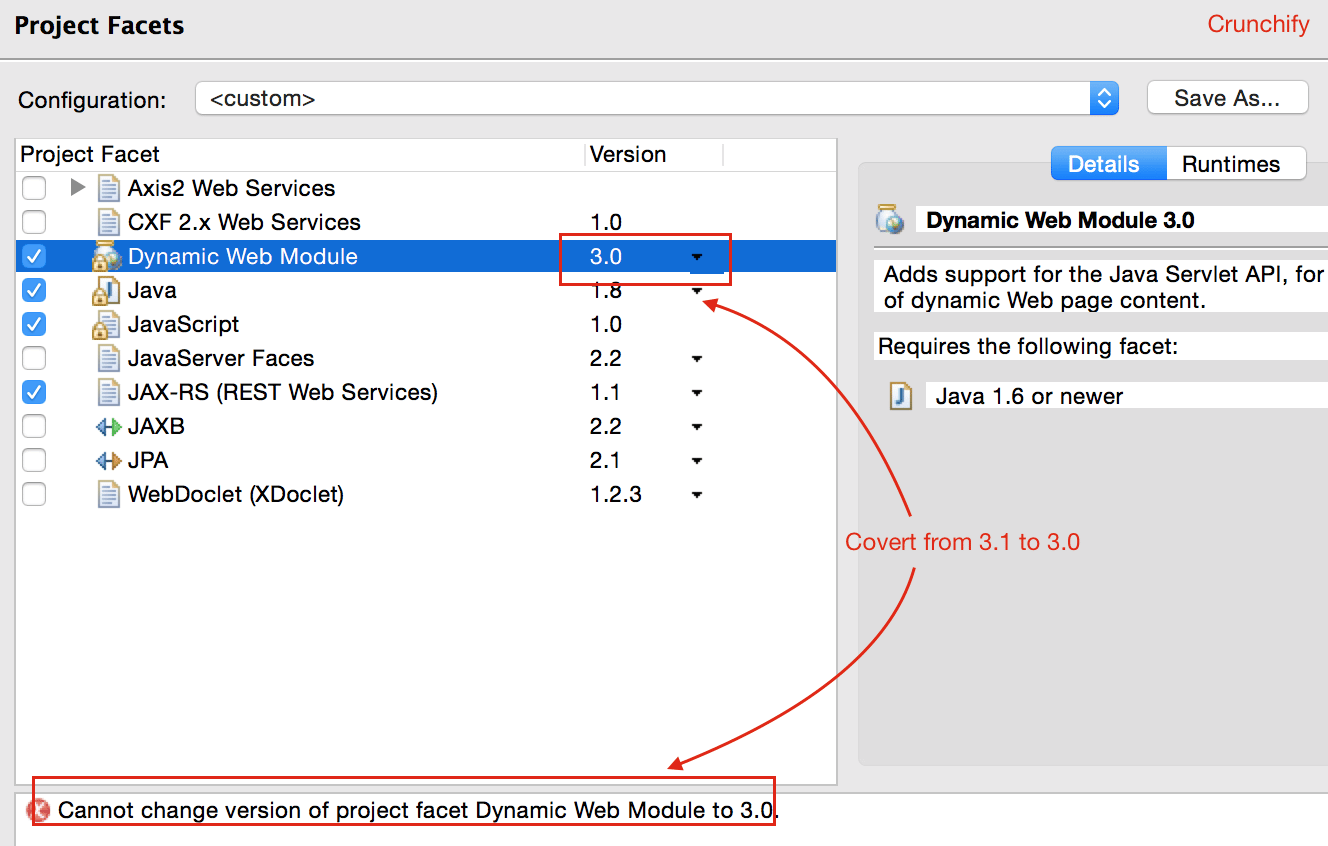Click the custom Configuration input field
The image size is (1328, 846).
click(x=600, y=98)
